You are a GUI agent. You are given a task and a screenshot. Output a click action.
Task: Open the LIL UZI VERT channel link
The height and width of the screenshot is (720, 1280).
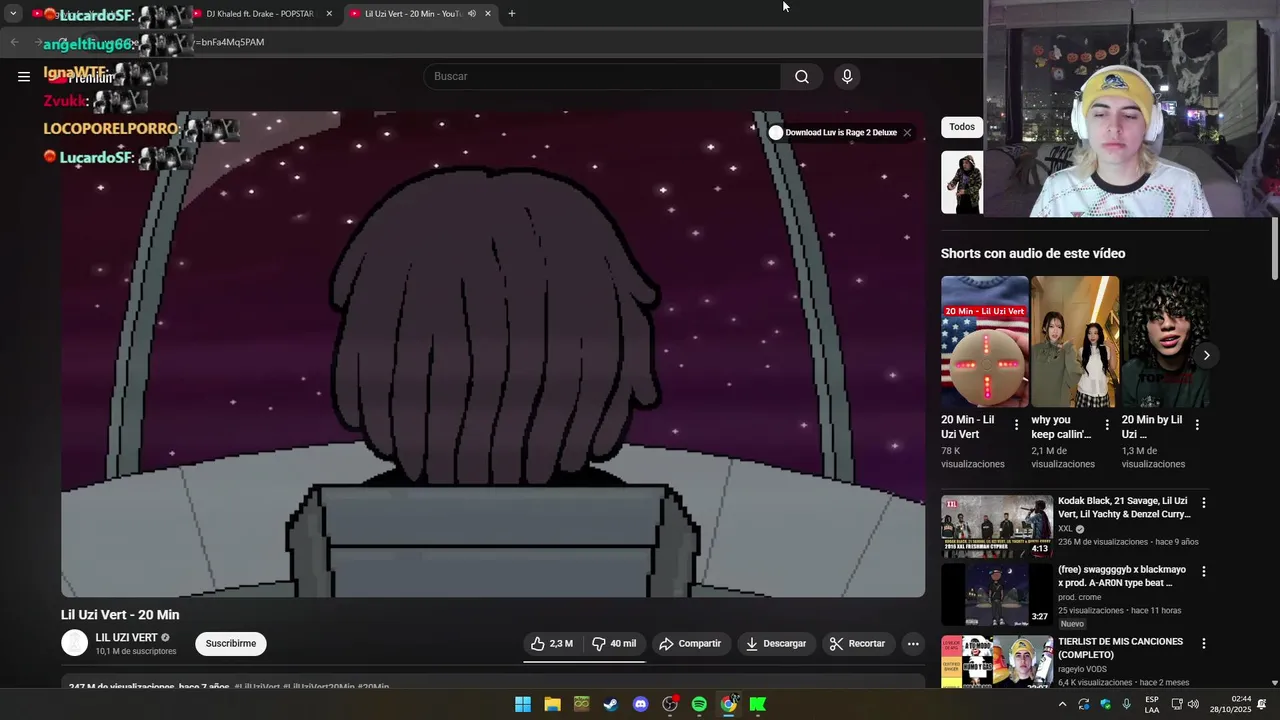click(127, 638)
